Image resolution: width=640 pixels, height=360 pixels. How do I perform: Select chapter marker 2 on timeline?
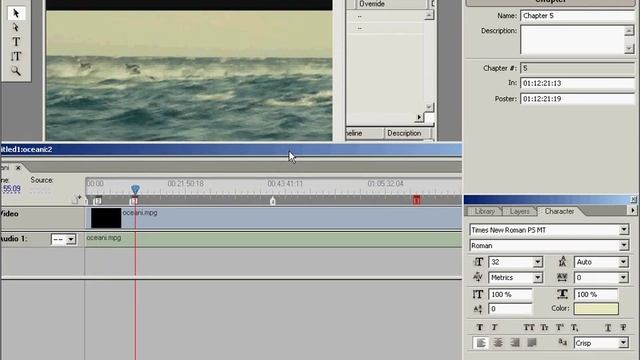pyautogui.click(x=97, y=200)
